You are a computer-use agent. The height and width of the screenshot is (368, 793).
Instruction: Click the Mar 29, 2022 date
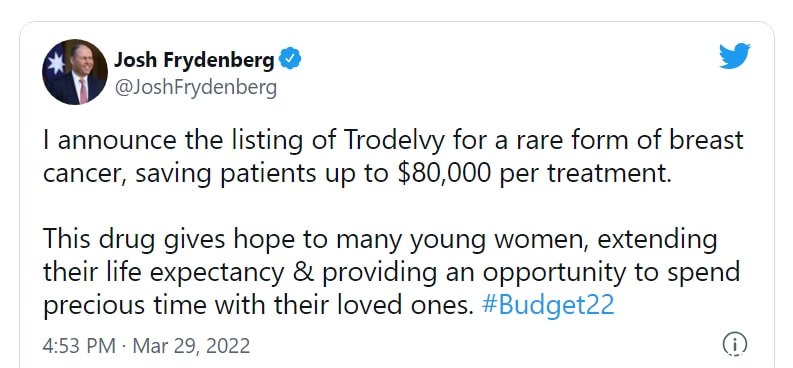[x=191, y=346]
